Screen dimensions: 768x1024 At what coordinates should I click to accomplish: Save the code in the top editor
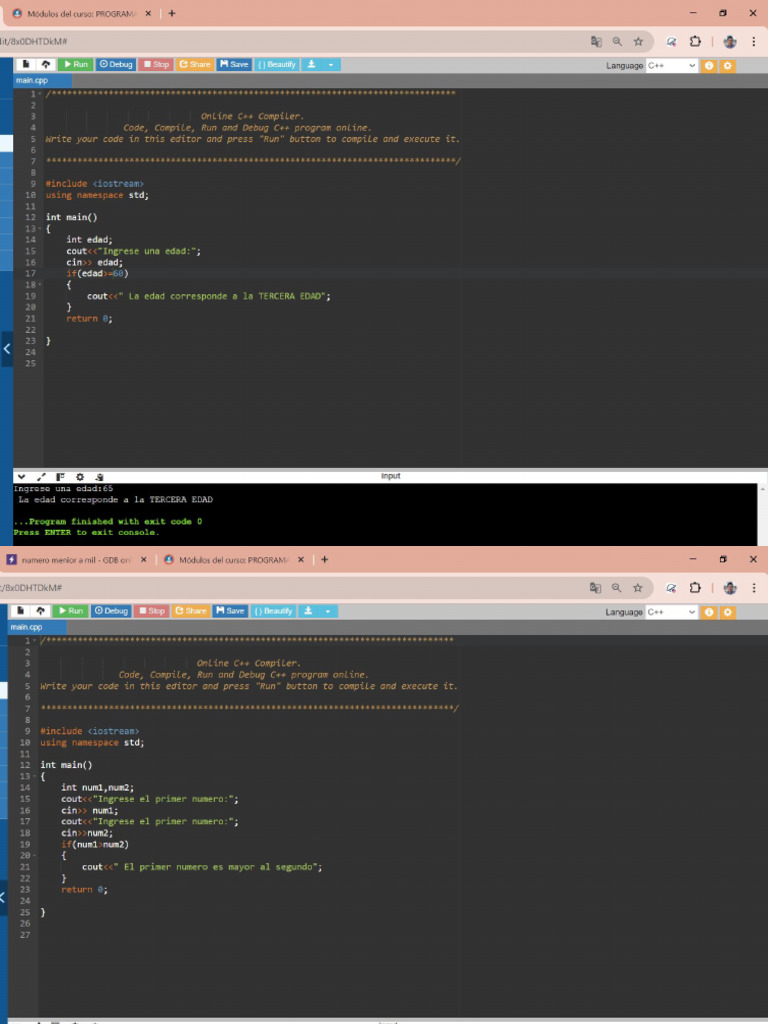[x=233, y=64]
